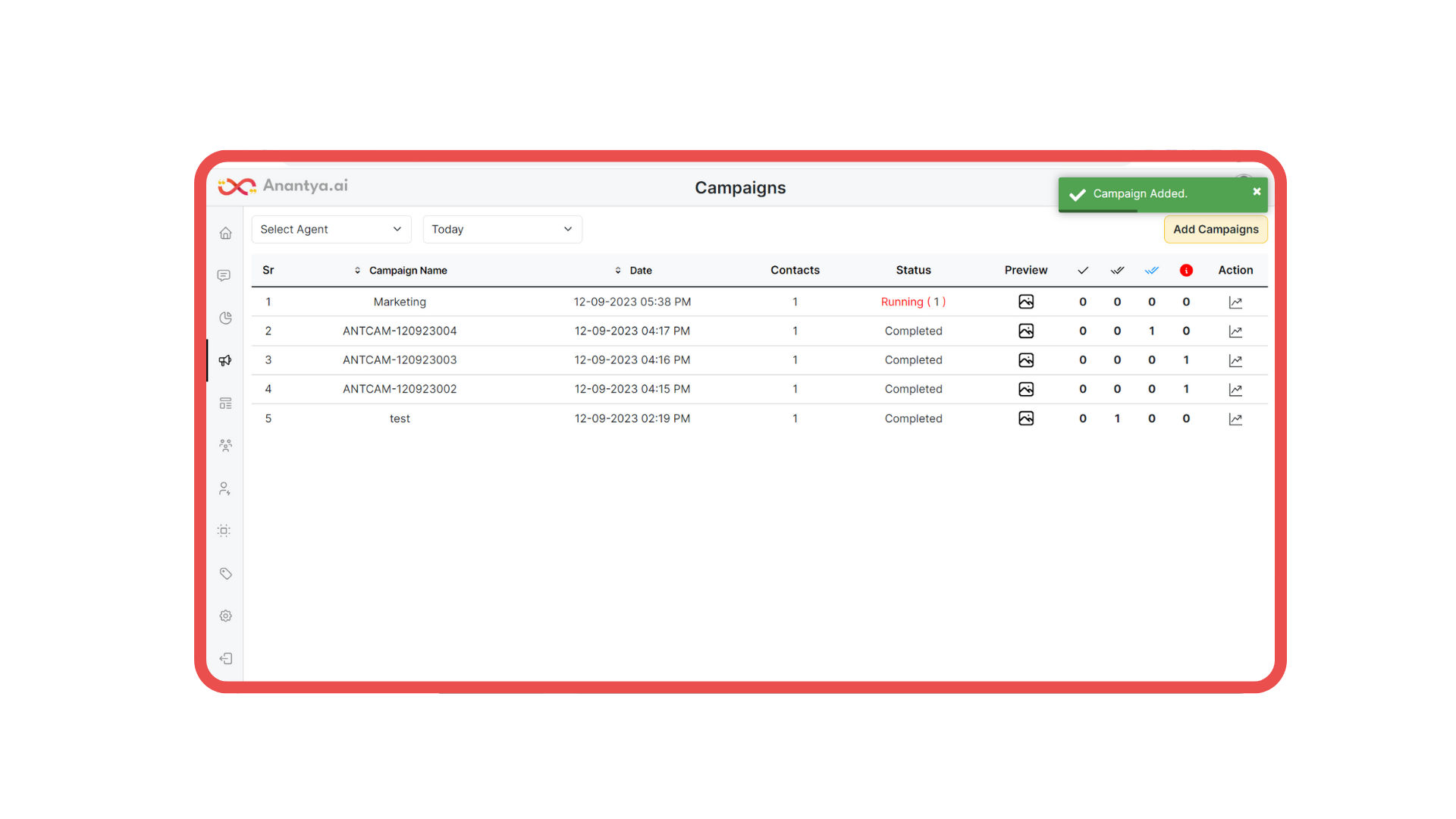Click the Action column header

pyautogui.click(x=1235, y=270)
